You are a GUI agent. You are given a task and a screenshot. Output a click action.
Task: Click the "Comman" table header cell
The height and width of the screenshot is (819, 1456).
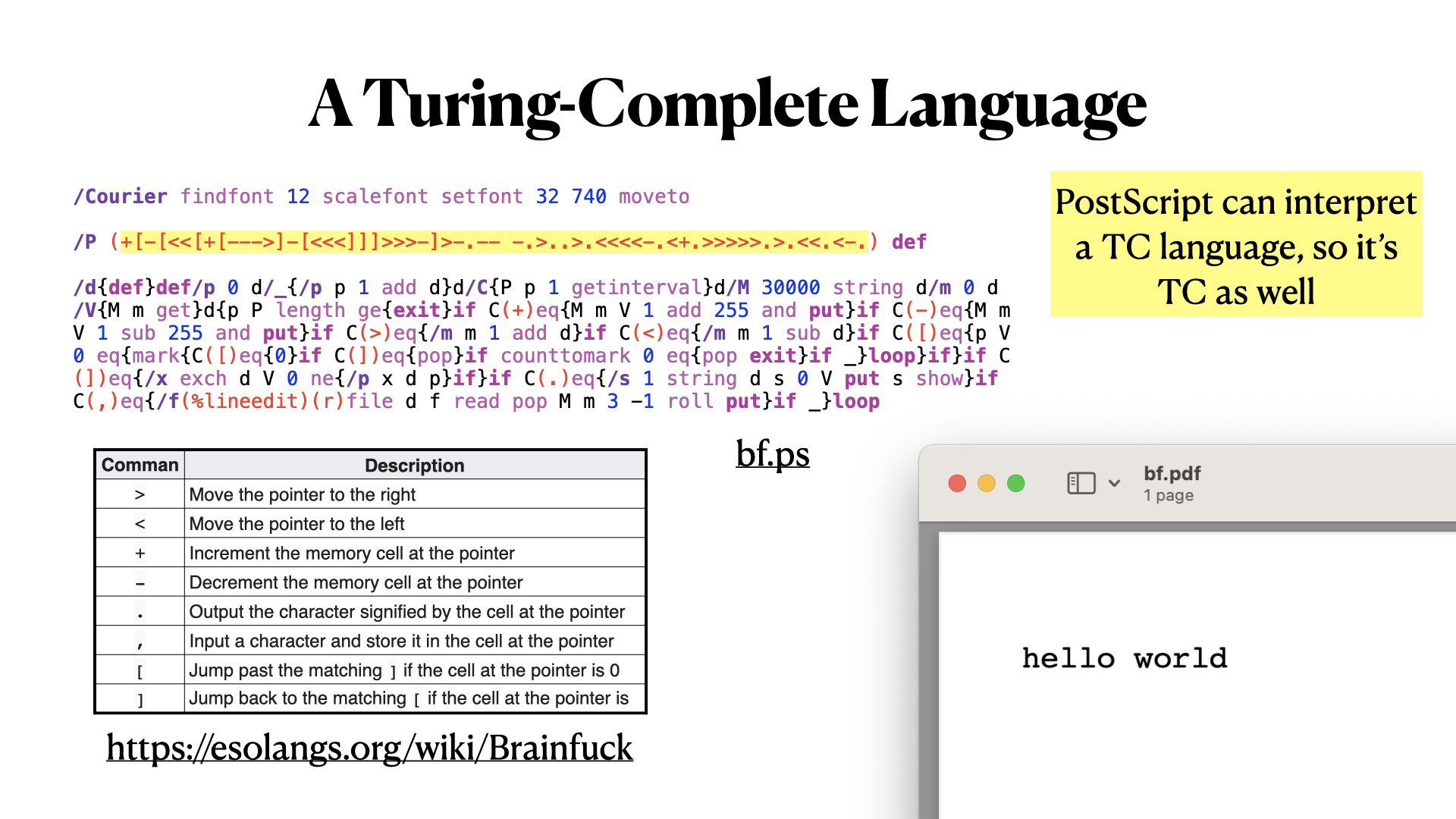coord(140,465)
